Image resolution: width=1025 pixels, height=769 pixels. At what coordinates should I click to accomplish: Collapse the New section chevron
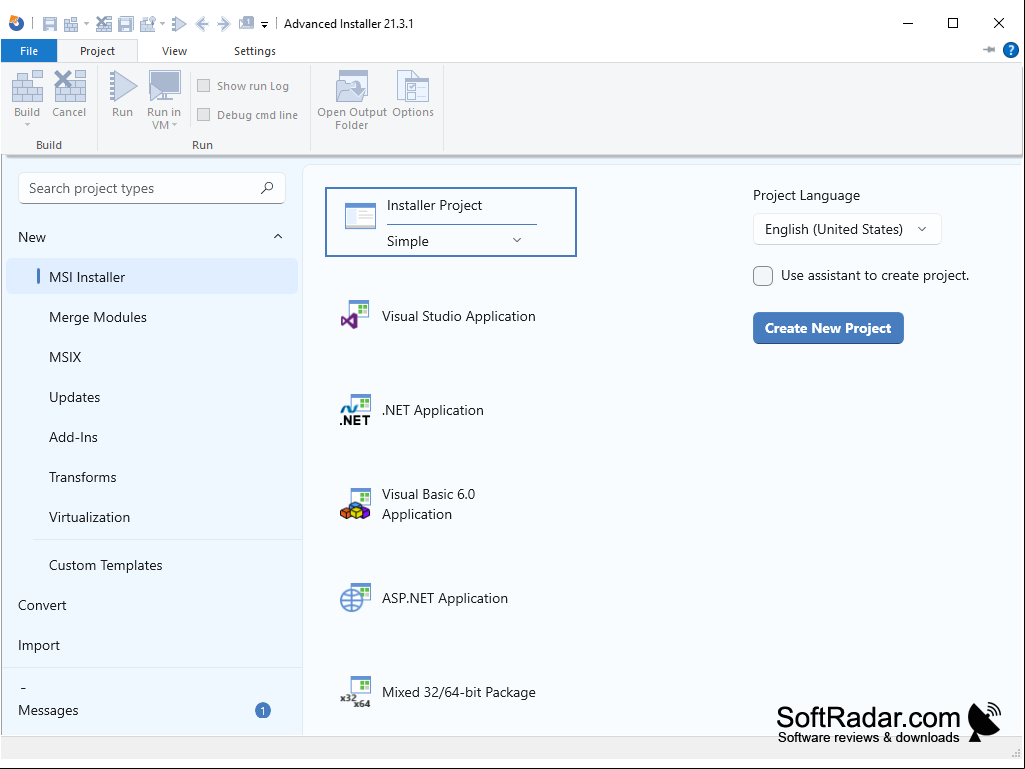click(278, 237)
